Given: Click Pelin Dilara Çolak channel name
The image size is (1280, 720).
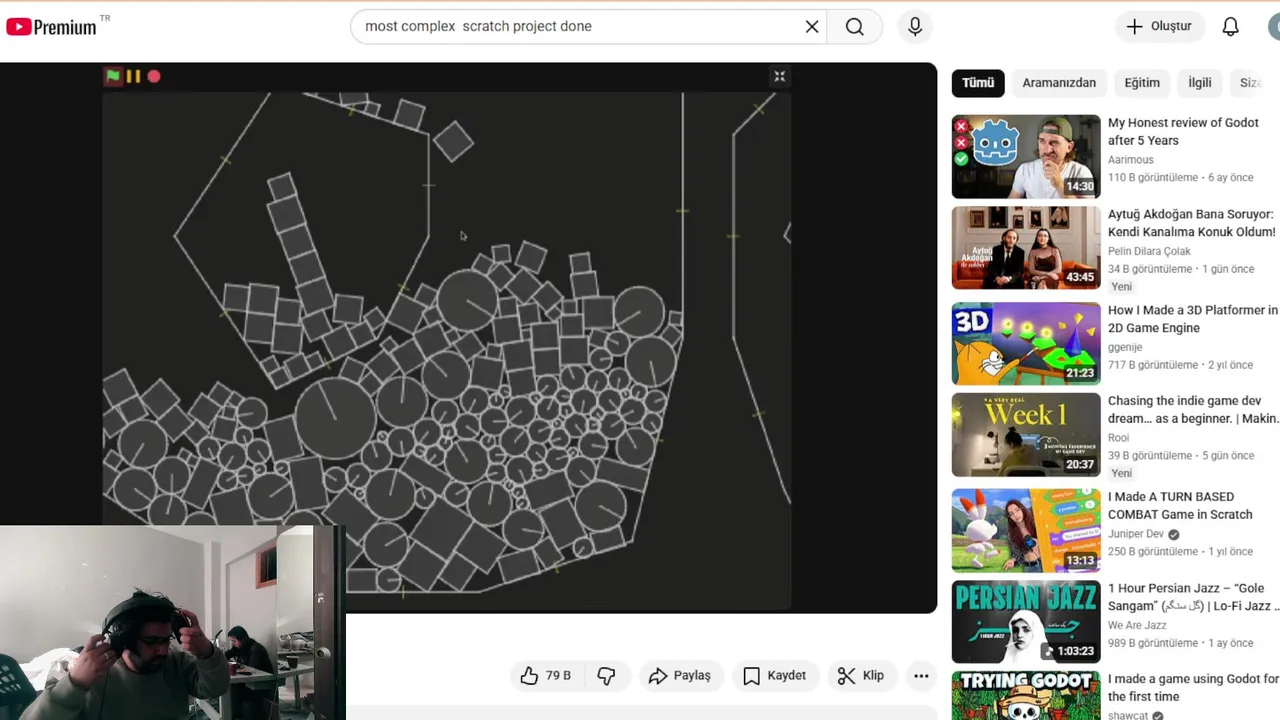Looking at the screenshot, I should (1149, 251).
